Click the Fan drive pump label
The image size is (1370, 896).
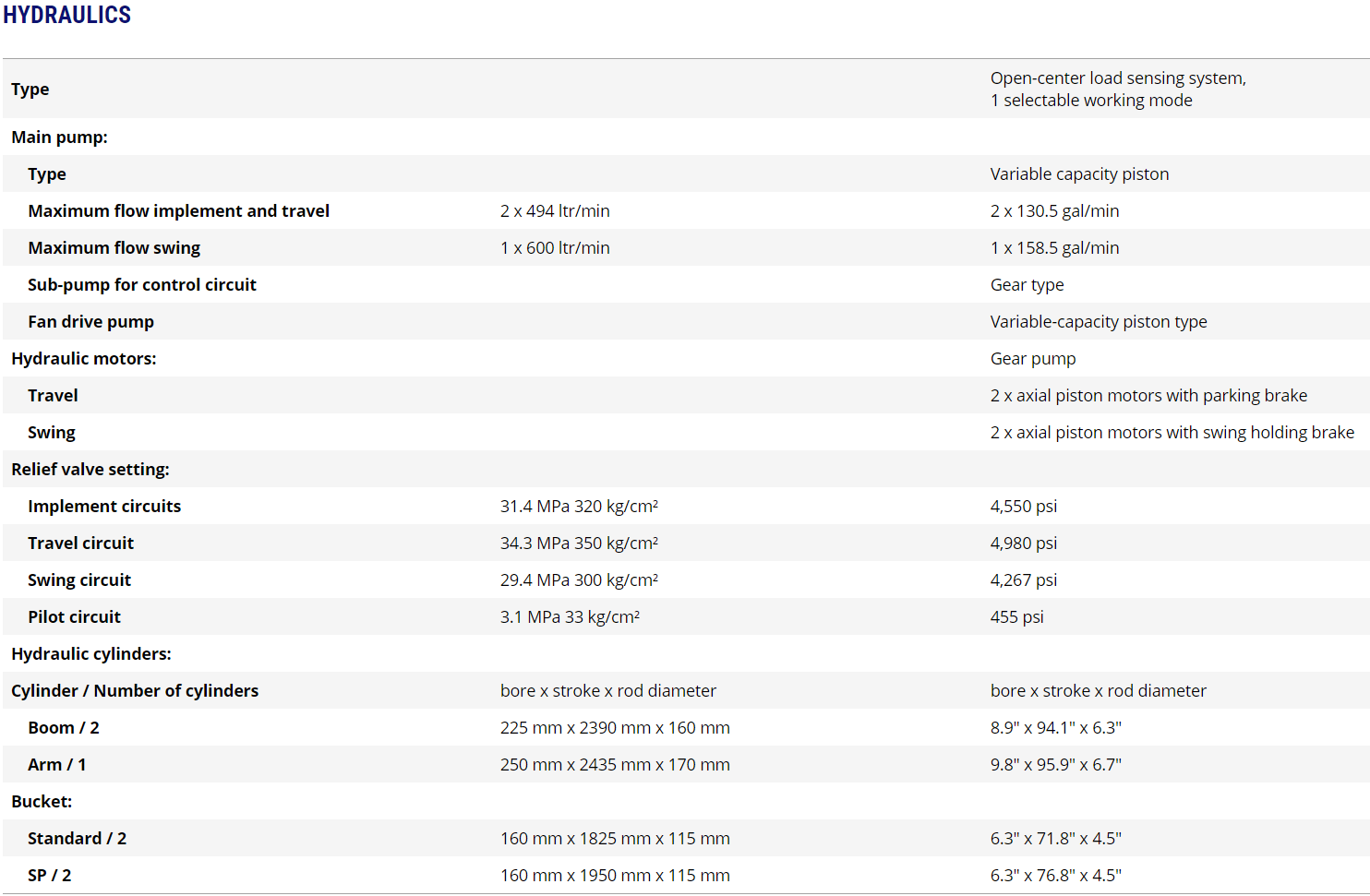pos(90,322)
